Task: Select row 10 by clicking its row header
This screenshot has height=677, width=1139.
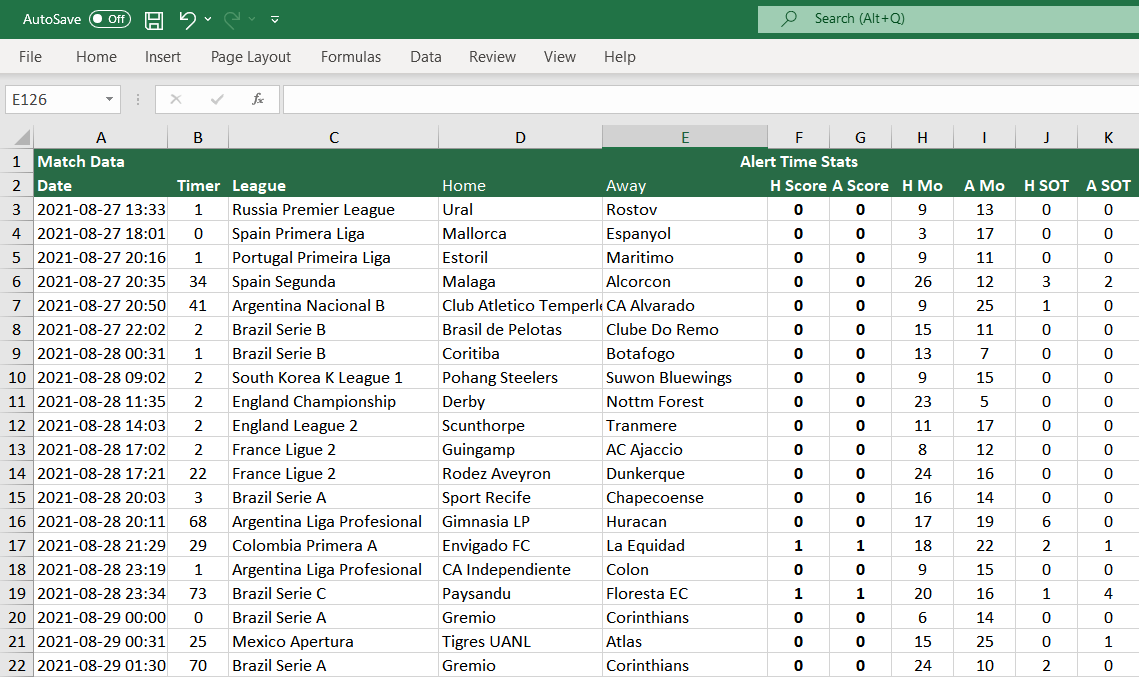Action: (x=15, y=377)
